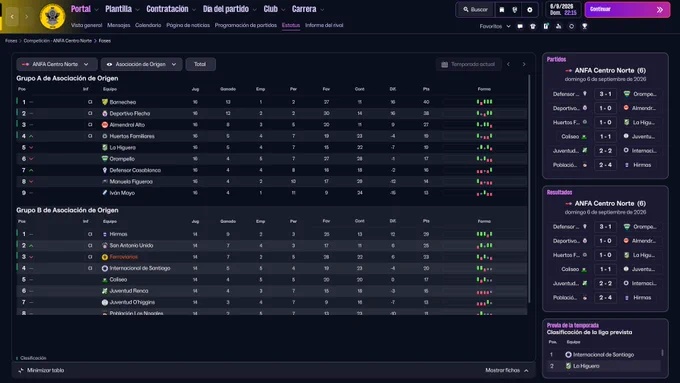This screenshot has height=383, width=680.
Task: Click the 2 - 4 score in Resultados panel
Action: (x=605, y=298)
